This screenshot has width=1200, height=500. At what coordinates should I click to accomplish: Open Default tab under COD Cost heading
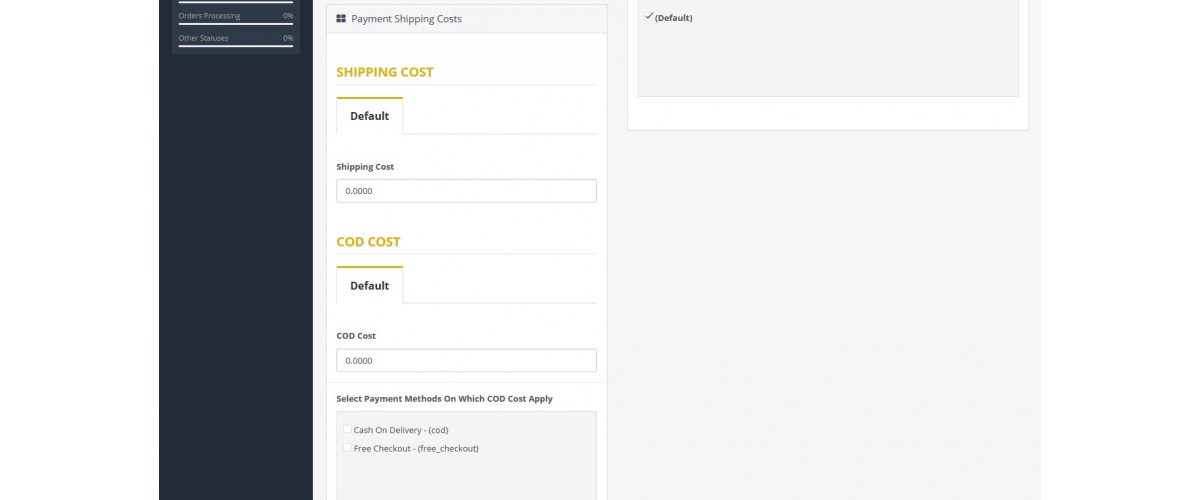[369, 285]
